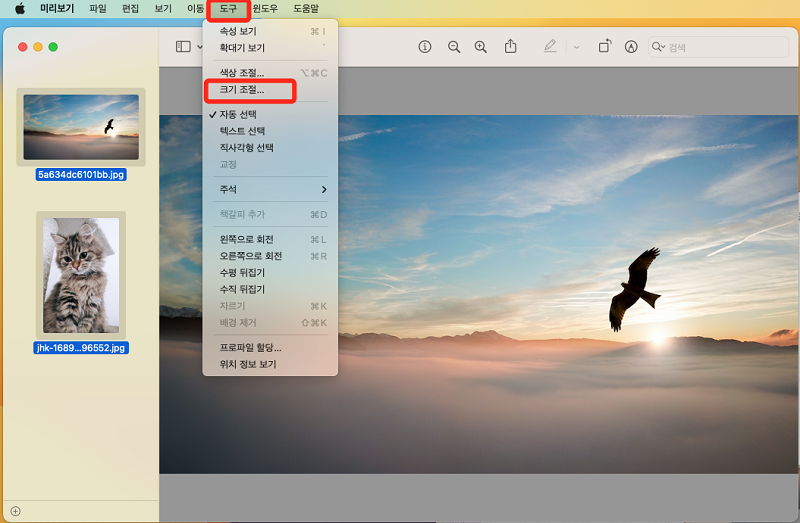Click the zoom out magnifier icon
800x523 pixels.
pyautogui.click(x=454, y=47)
